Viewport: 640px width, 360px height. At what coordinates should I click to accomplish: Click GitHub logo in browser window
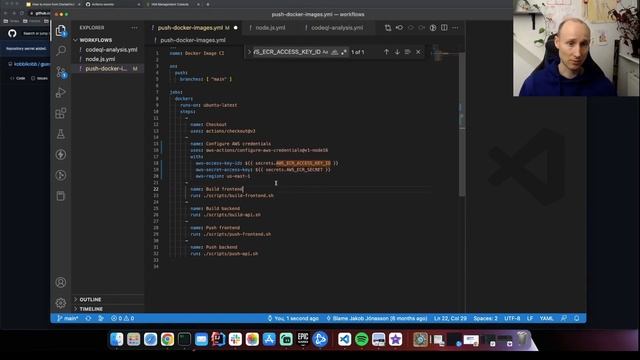pos(12,33)
